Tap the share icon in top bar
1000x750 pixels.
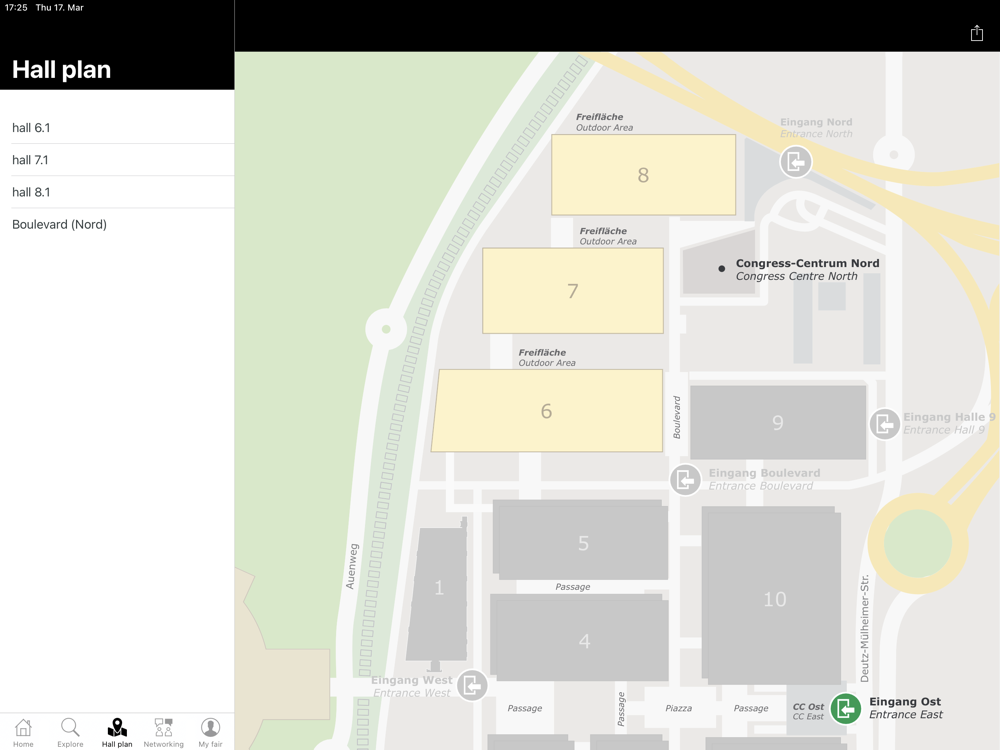(x=976, y=33)
